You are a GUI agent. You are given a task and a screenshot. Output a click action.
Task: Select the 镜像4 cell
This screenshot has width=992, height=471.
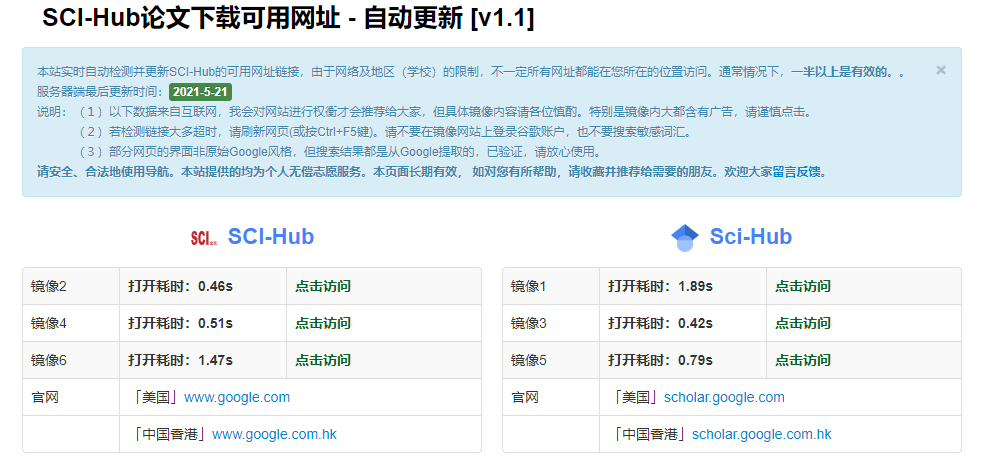click(71, 323)
